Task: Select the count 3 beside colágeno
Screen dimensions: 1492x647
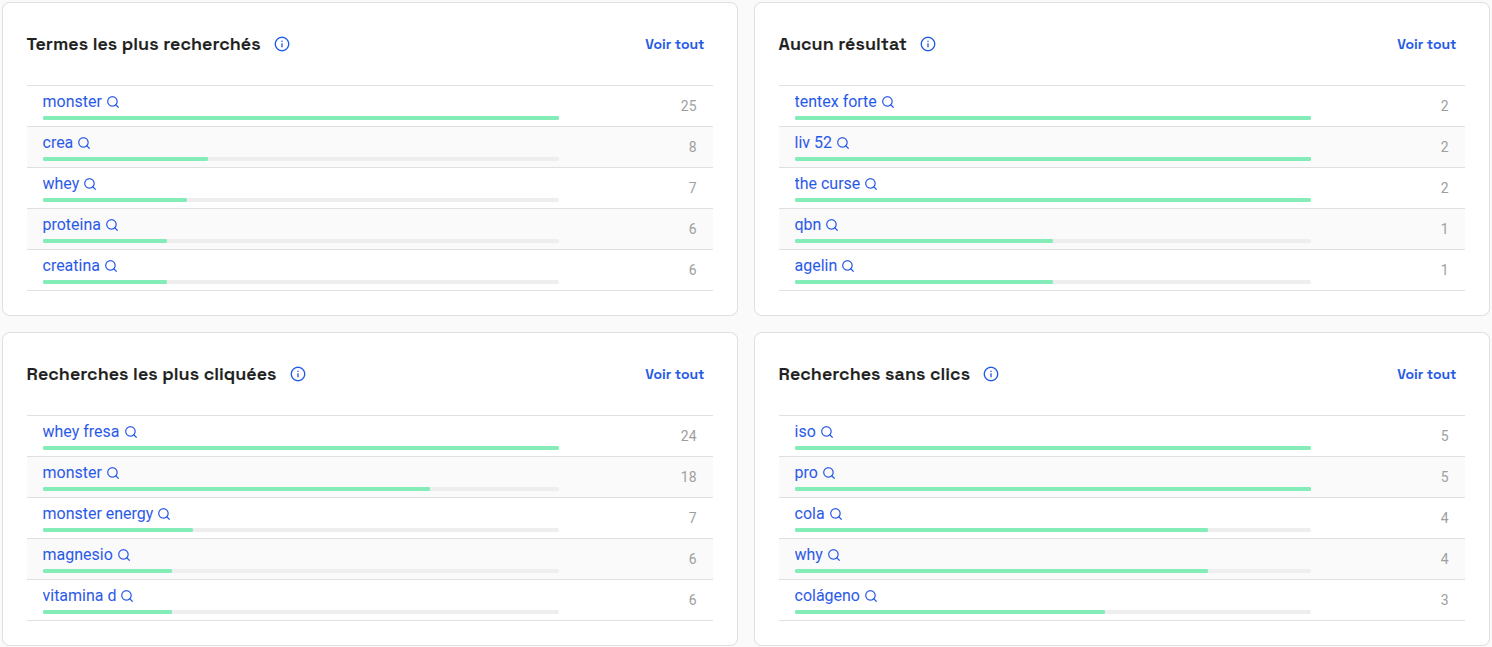Action: pos(1444,600)
